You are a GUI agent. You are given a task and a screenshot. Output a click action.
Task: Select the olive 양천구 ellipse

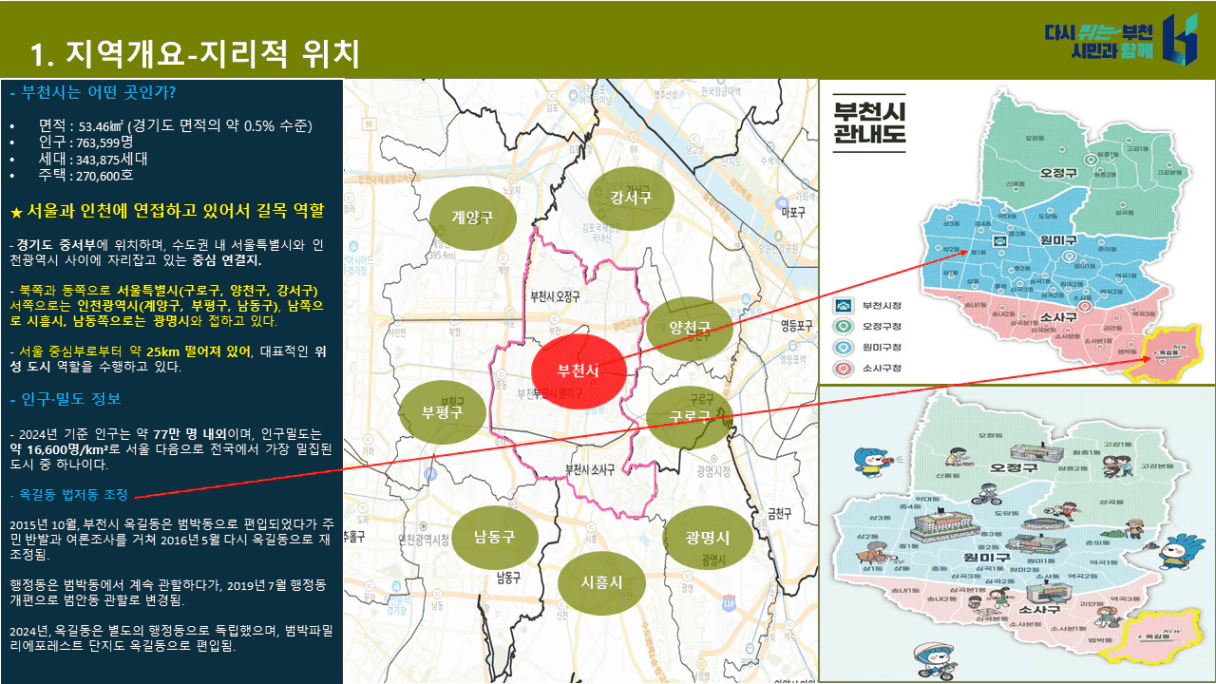point(689,328)
